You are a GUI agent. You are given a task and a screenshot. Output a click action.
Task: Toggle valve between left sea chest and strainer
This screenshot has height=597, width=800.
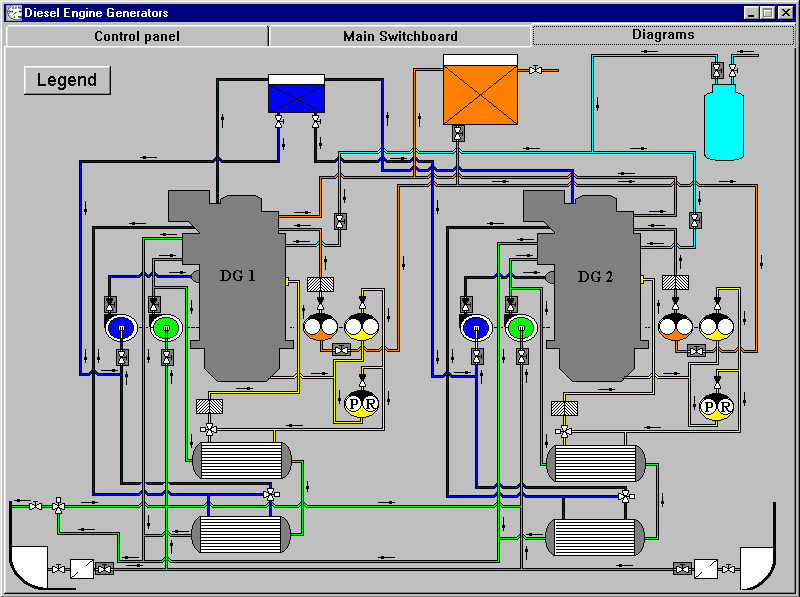59,568
